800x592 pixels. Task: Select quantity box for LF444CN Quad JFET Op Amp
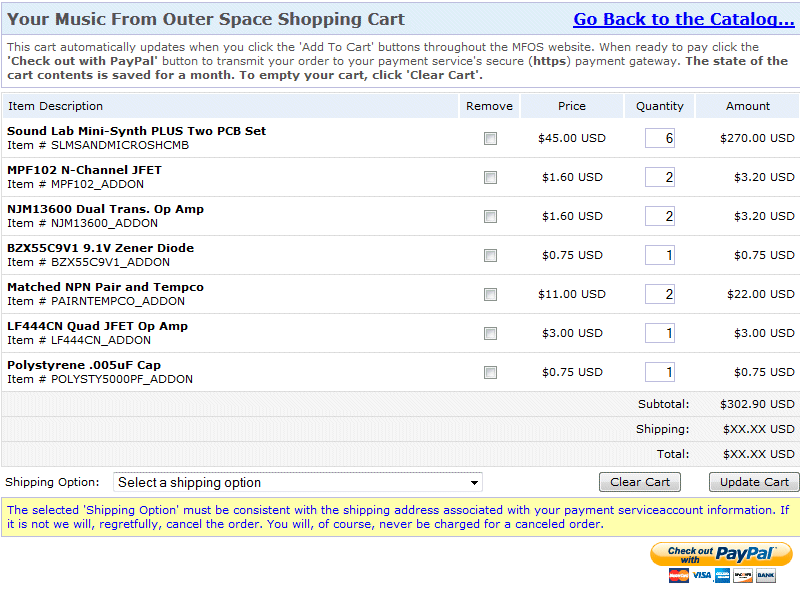click(x=660, y=333)
